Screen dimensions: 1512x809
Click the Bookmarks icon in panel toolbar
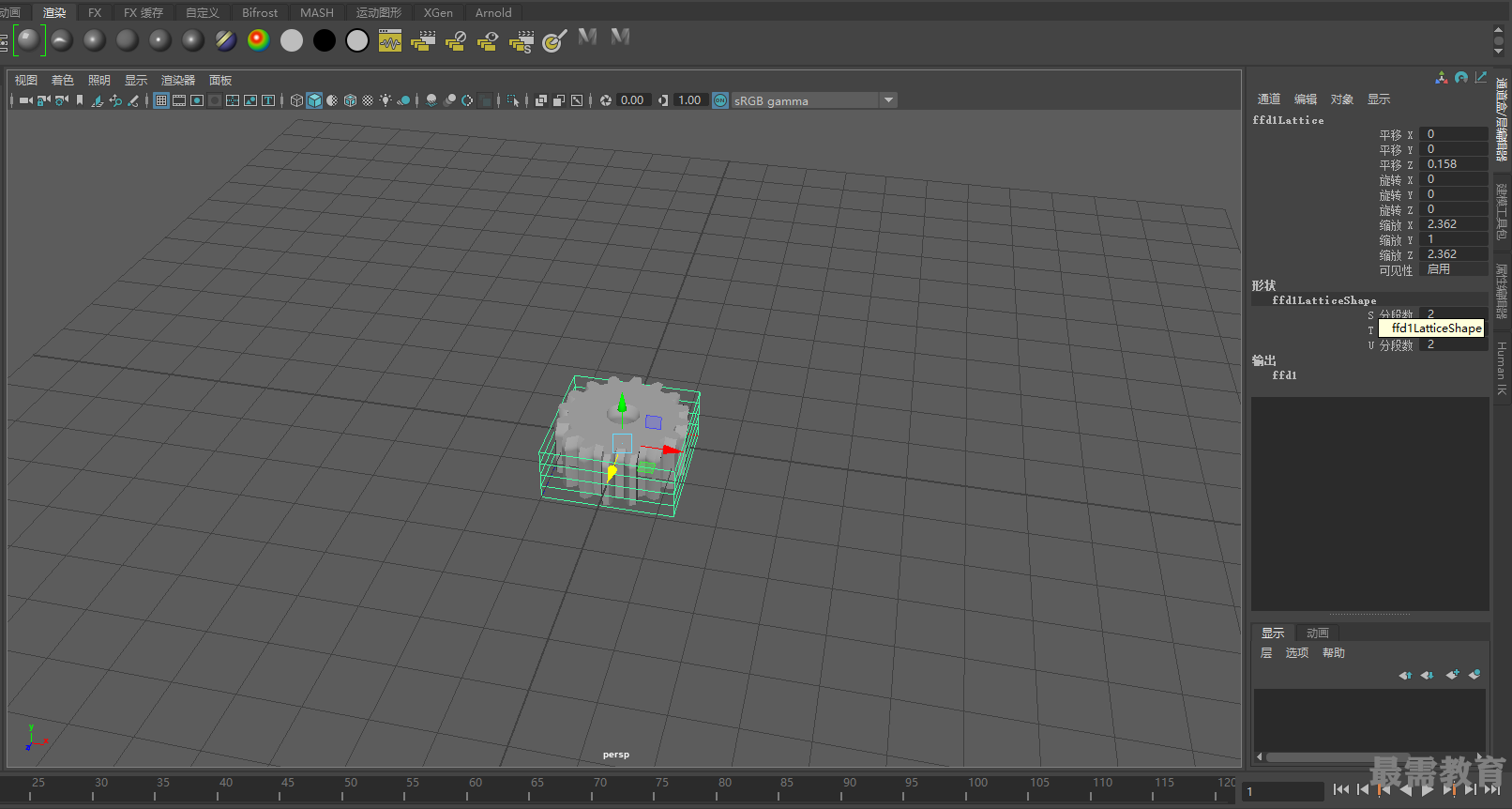click(x=80, y=100)
